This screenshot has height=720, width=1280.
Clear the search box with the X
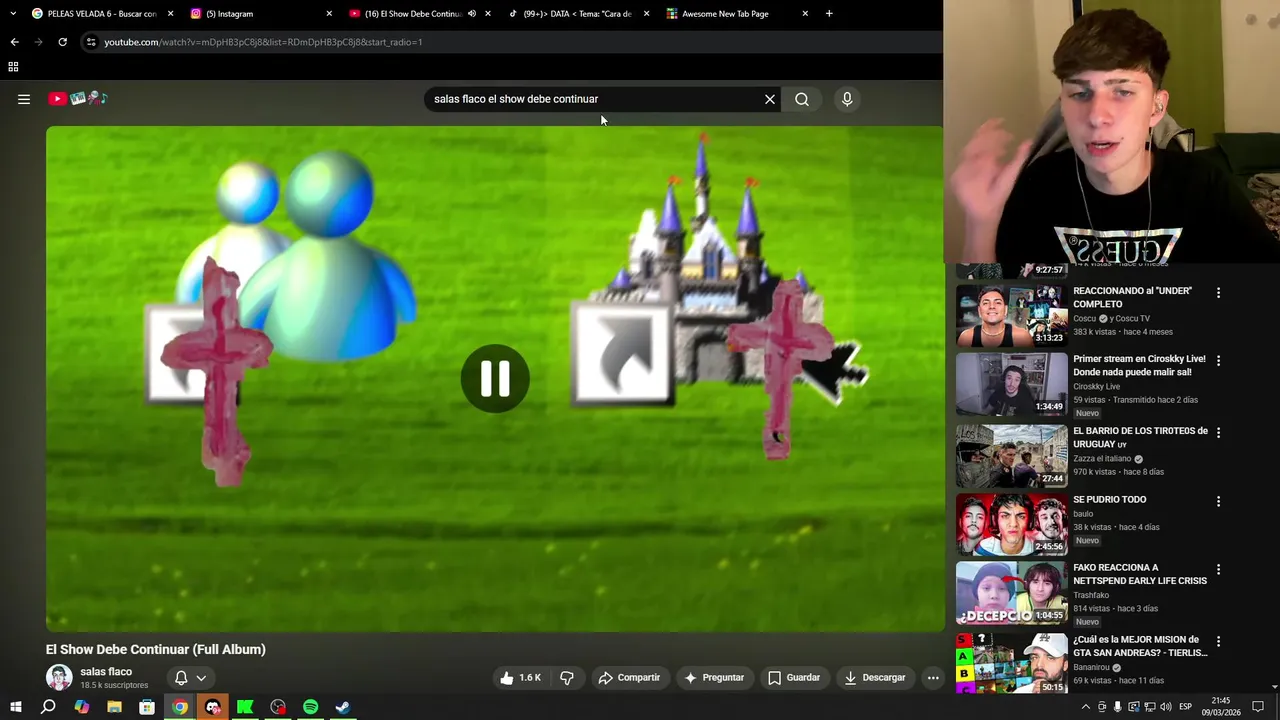click(770, 99)
